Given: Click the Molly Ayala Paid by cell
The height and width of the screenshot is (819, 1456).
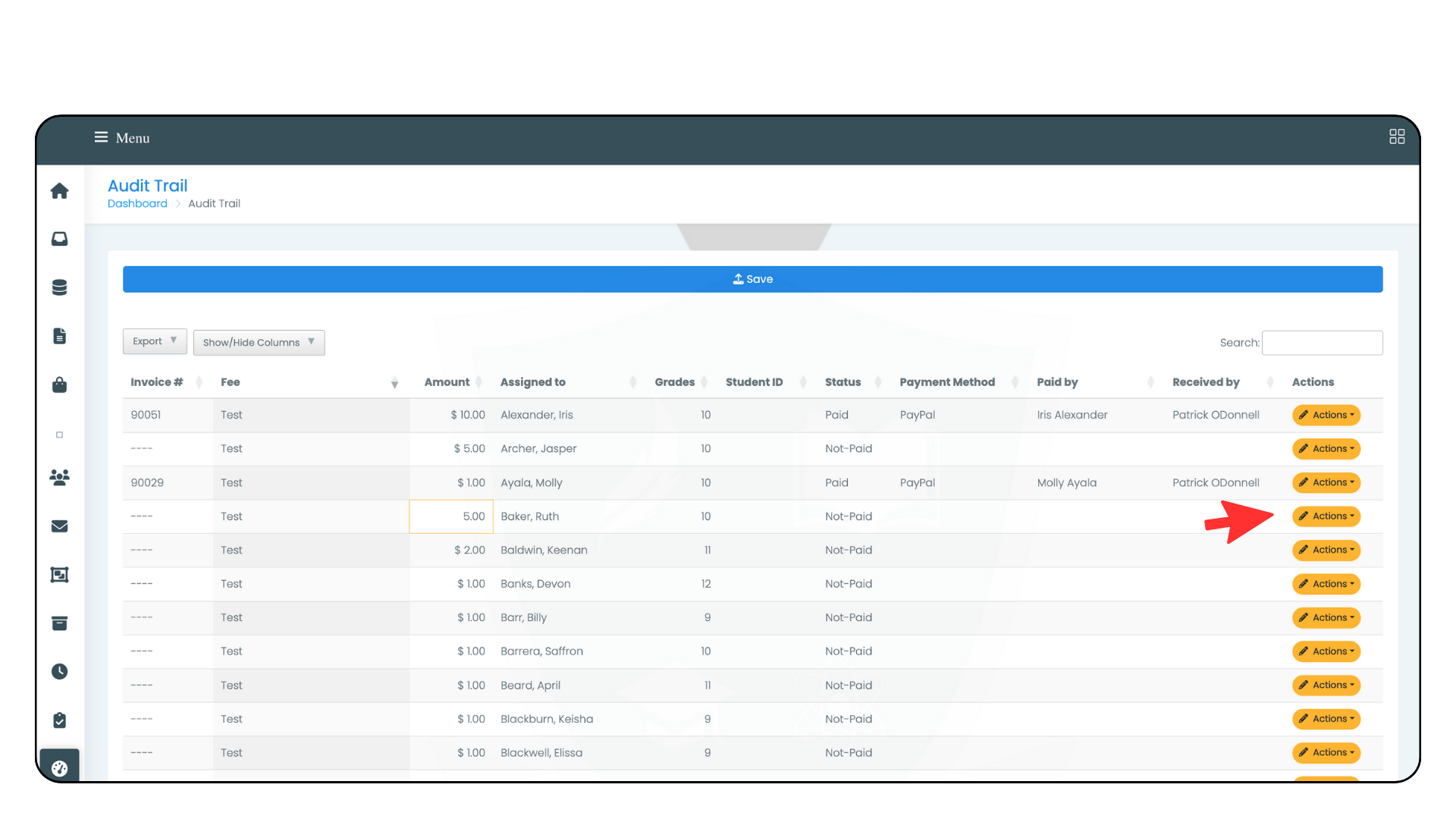Looking at the screenshot, I should (x=1067, y=482).
